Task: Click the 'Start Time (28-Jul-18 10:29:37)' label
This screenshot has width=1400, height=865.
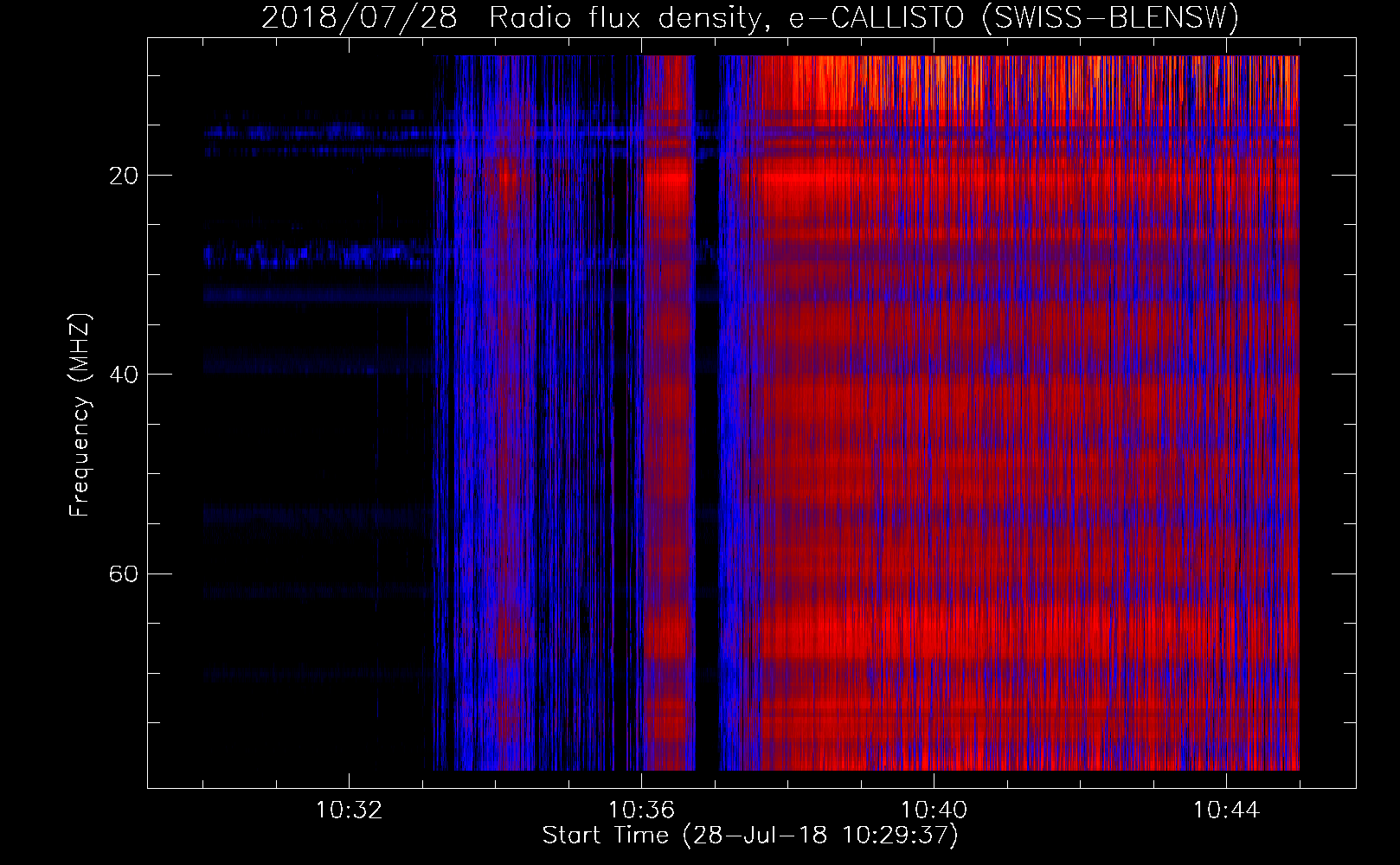Action: click(x=750, y=836)
